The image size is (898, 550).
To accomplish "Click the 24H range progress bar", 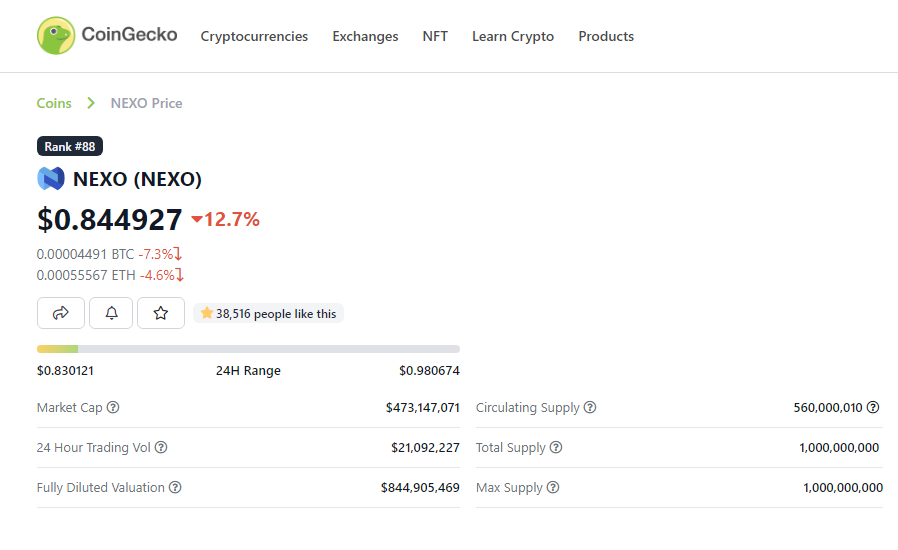I will tap(248, 349).
